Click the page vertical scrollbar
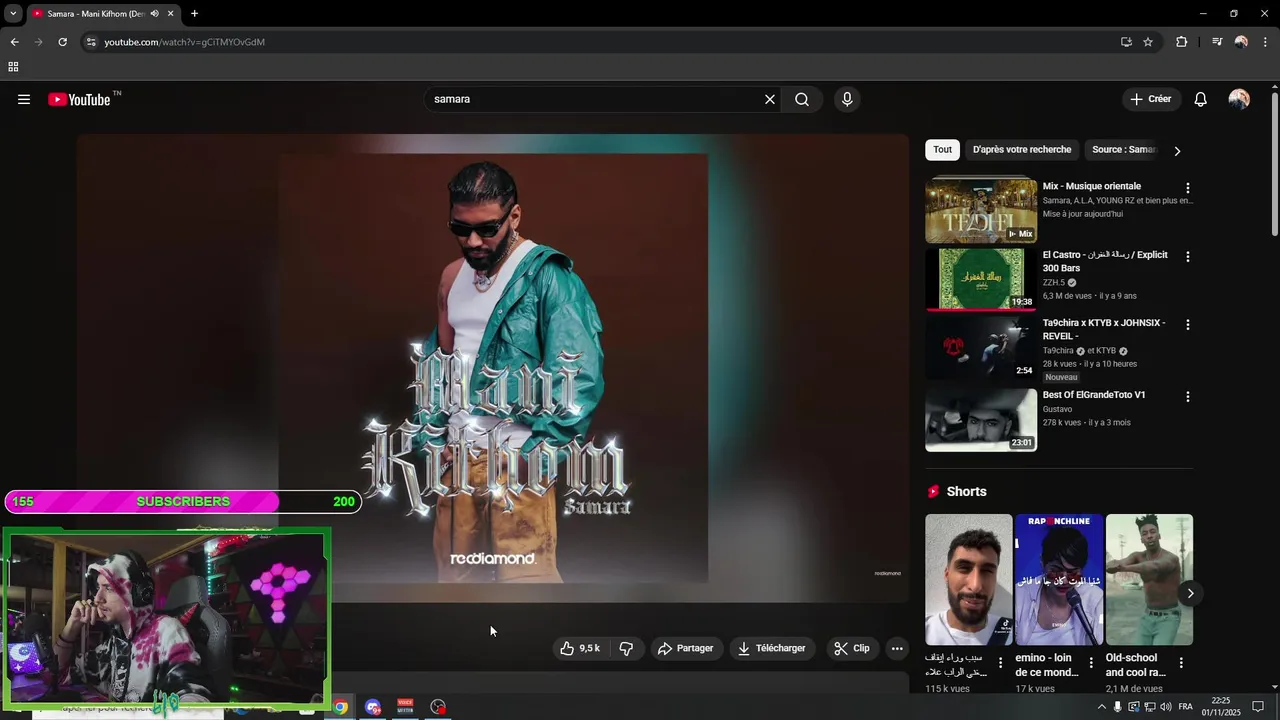This screenshot has height=720, width=1280. coord(1275,165)
